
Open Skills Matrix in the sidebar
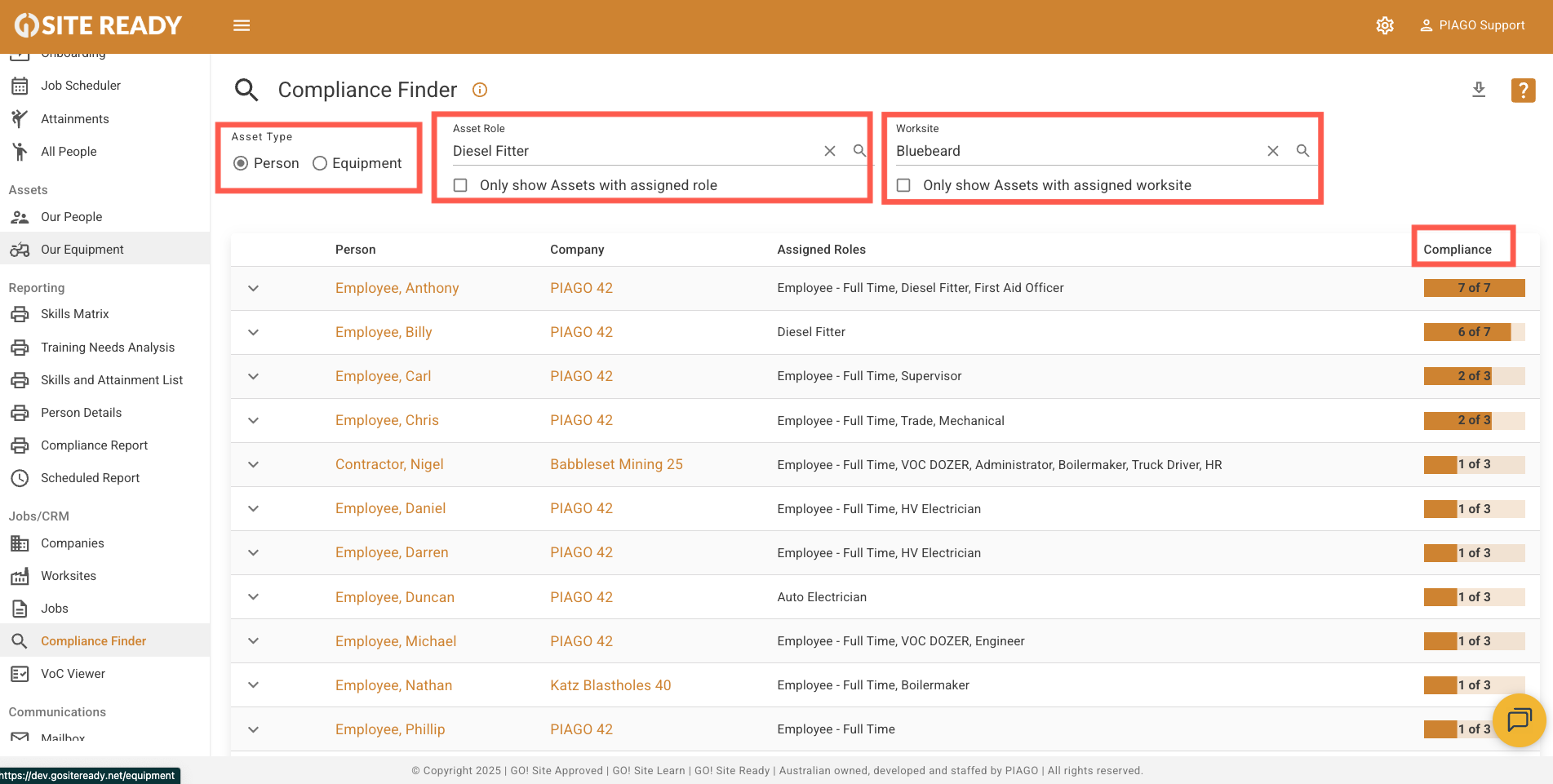coord(75,314)
